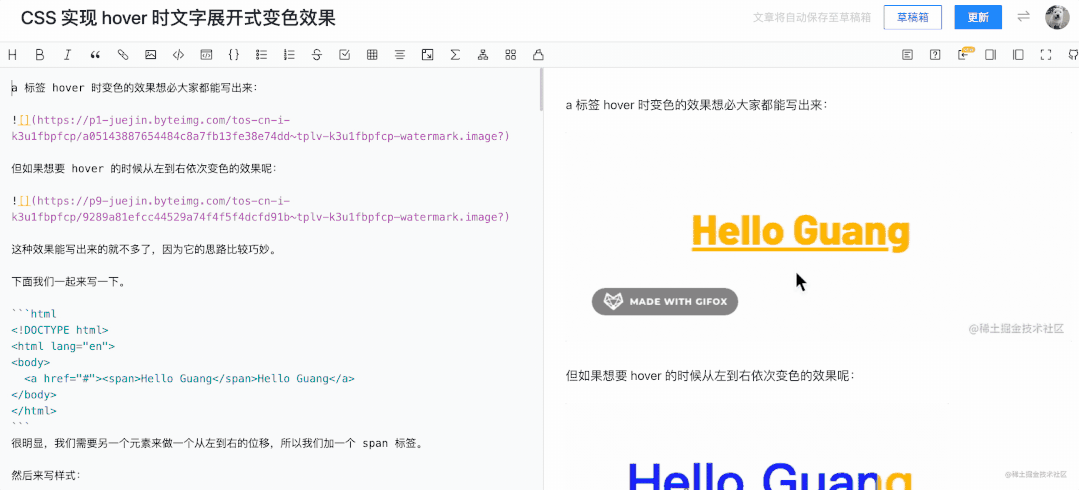1079x490 pixels.
Task: Click the curly braces {} toolbar icon
Action: tap(233, 55)
